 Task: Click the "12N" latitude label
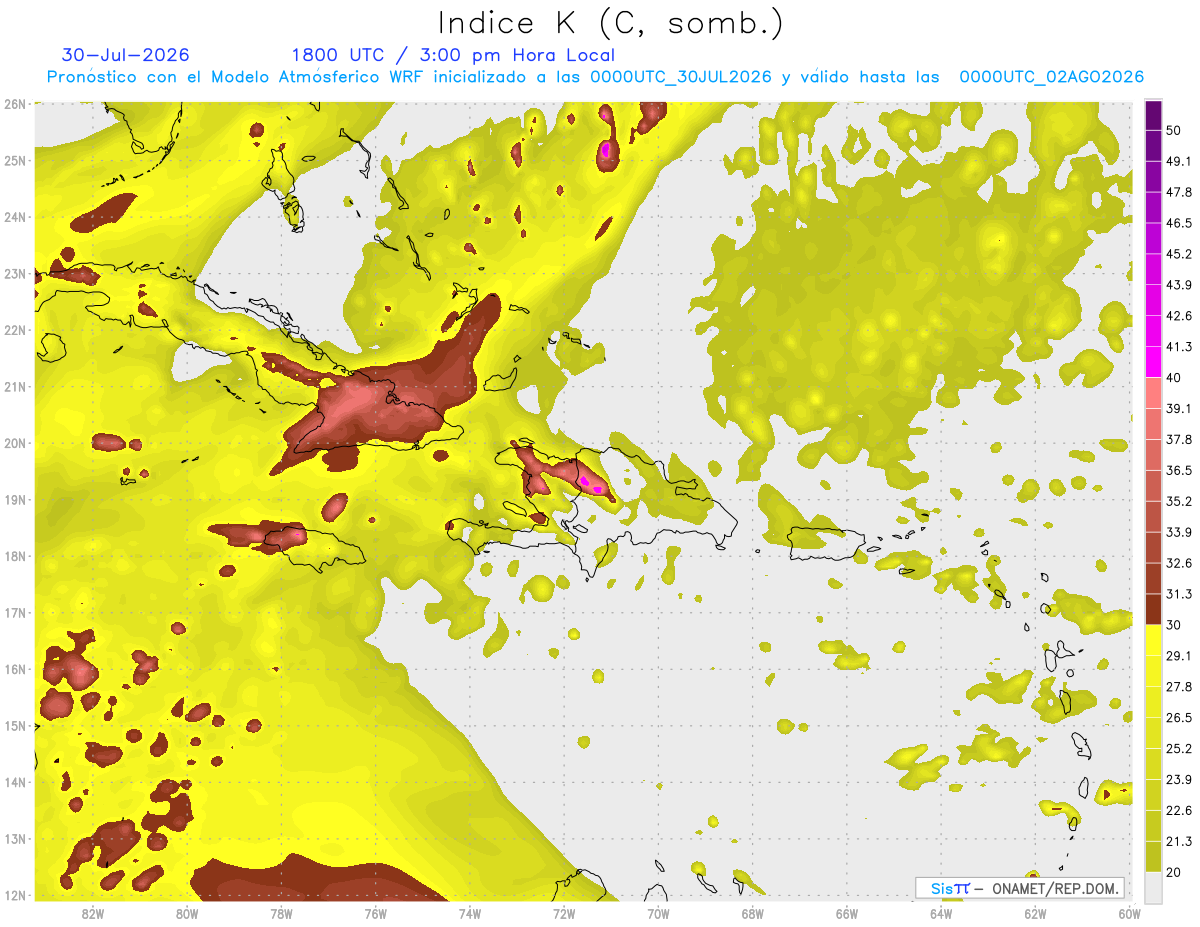(15, 895)
